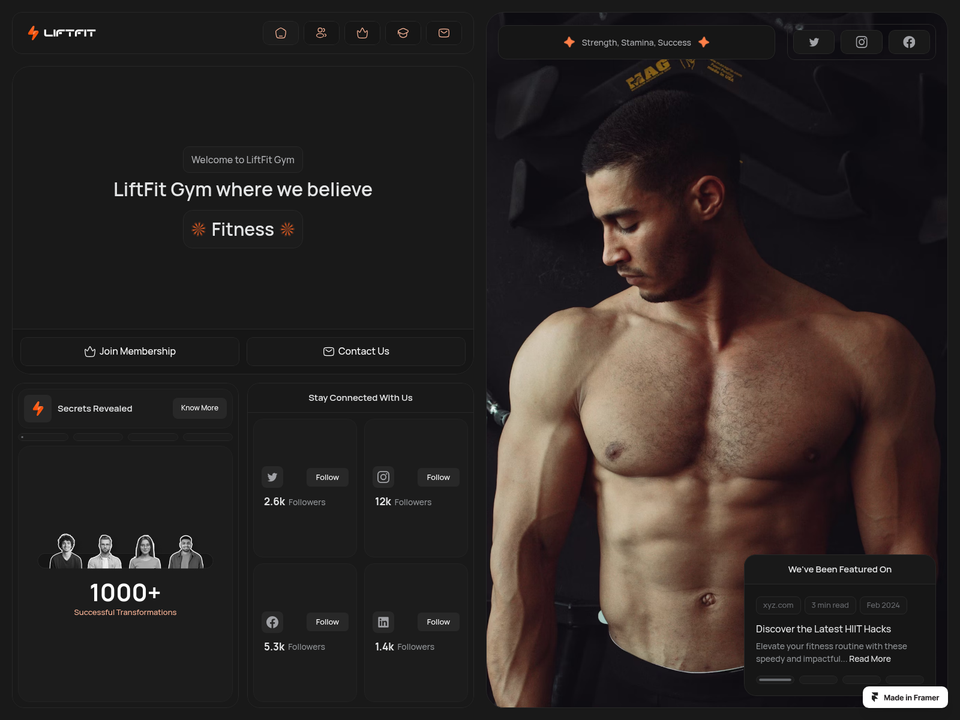
Task: Click the lightning bolt icon beside Secrets Revealed
Action: point(38,408)
